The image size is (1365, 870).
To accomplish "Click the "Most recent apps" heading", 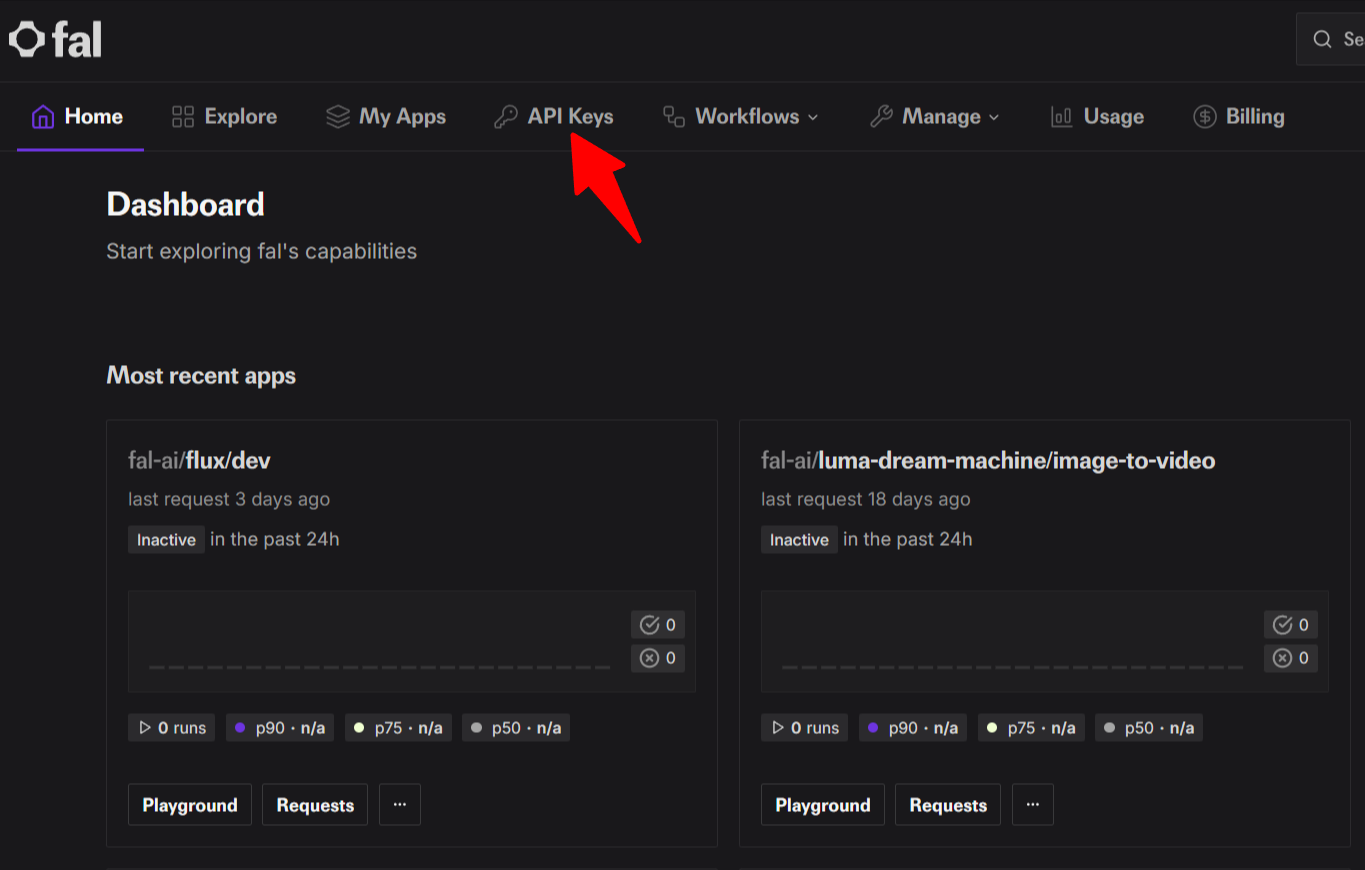I will (201, 376).
